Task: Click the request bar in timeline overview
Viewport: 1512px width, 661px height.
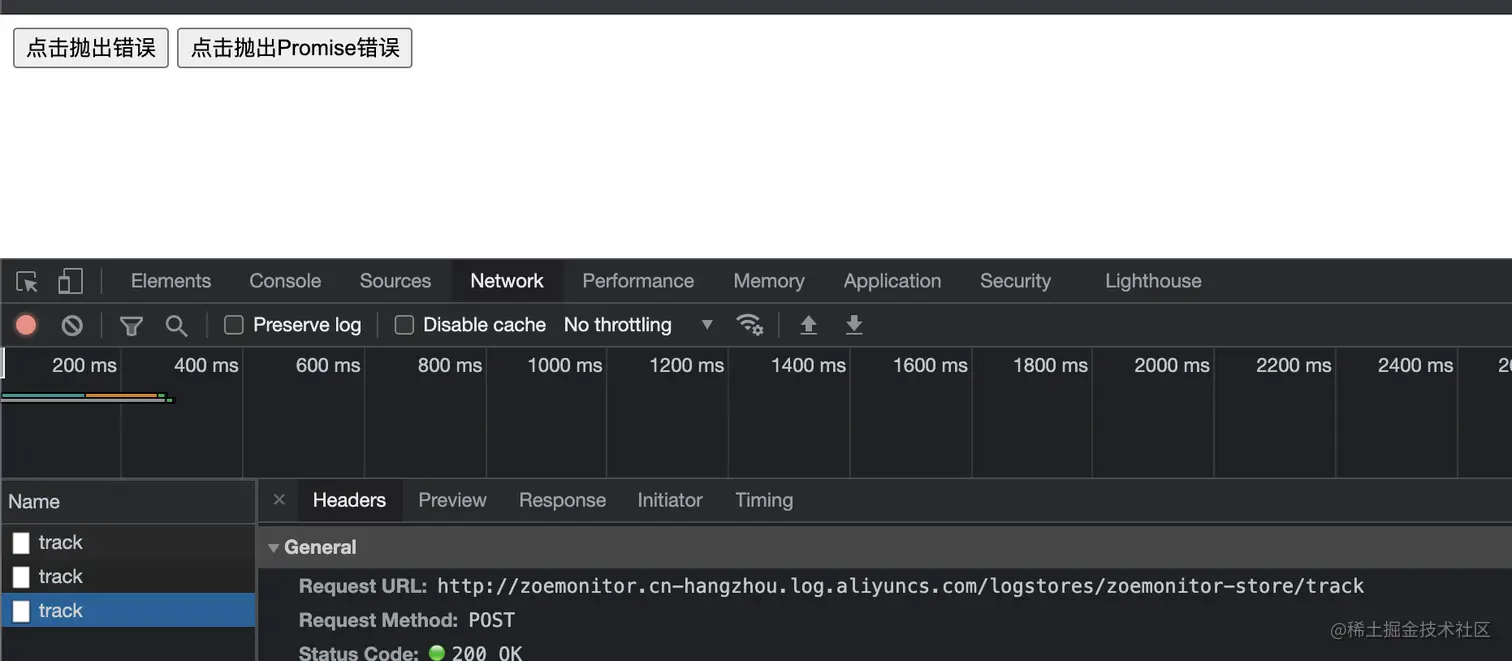Action: [87, 398]
